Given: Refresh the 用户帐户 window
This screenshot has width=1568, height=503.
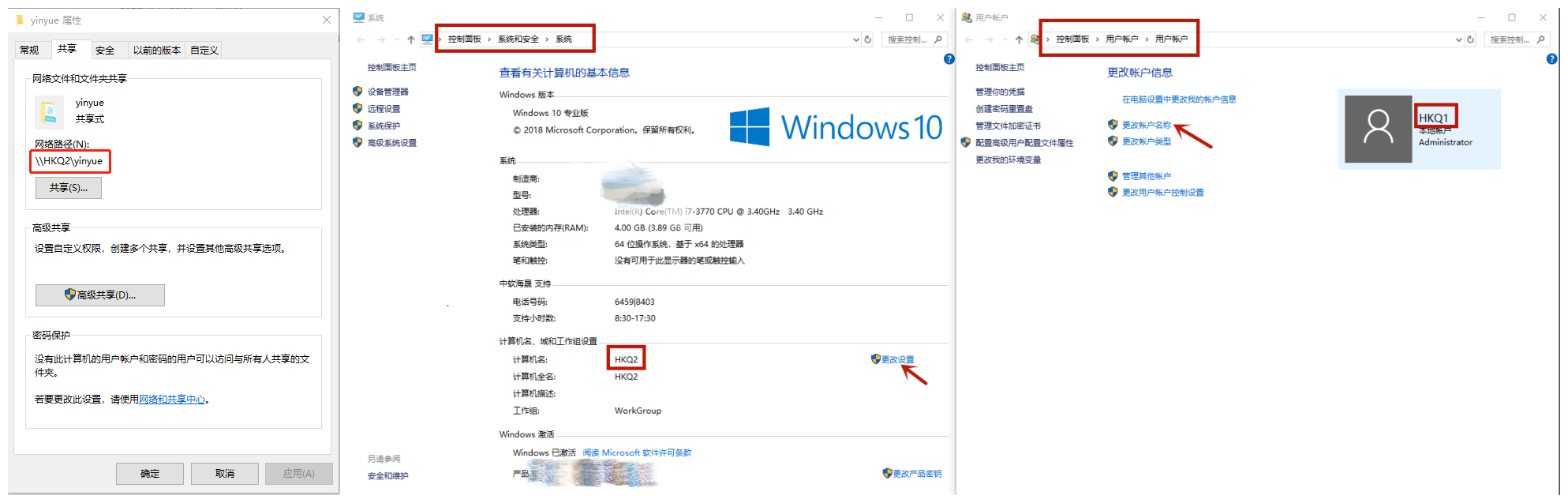Looking at the screenshot, I should tap(1470, 39).
